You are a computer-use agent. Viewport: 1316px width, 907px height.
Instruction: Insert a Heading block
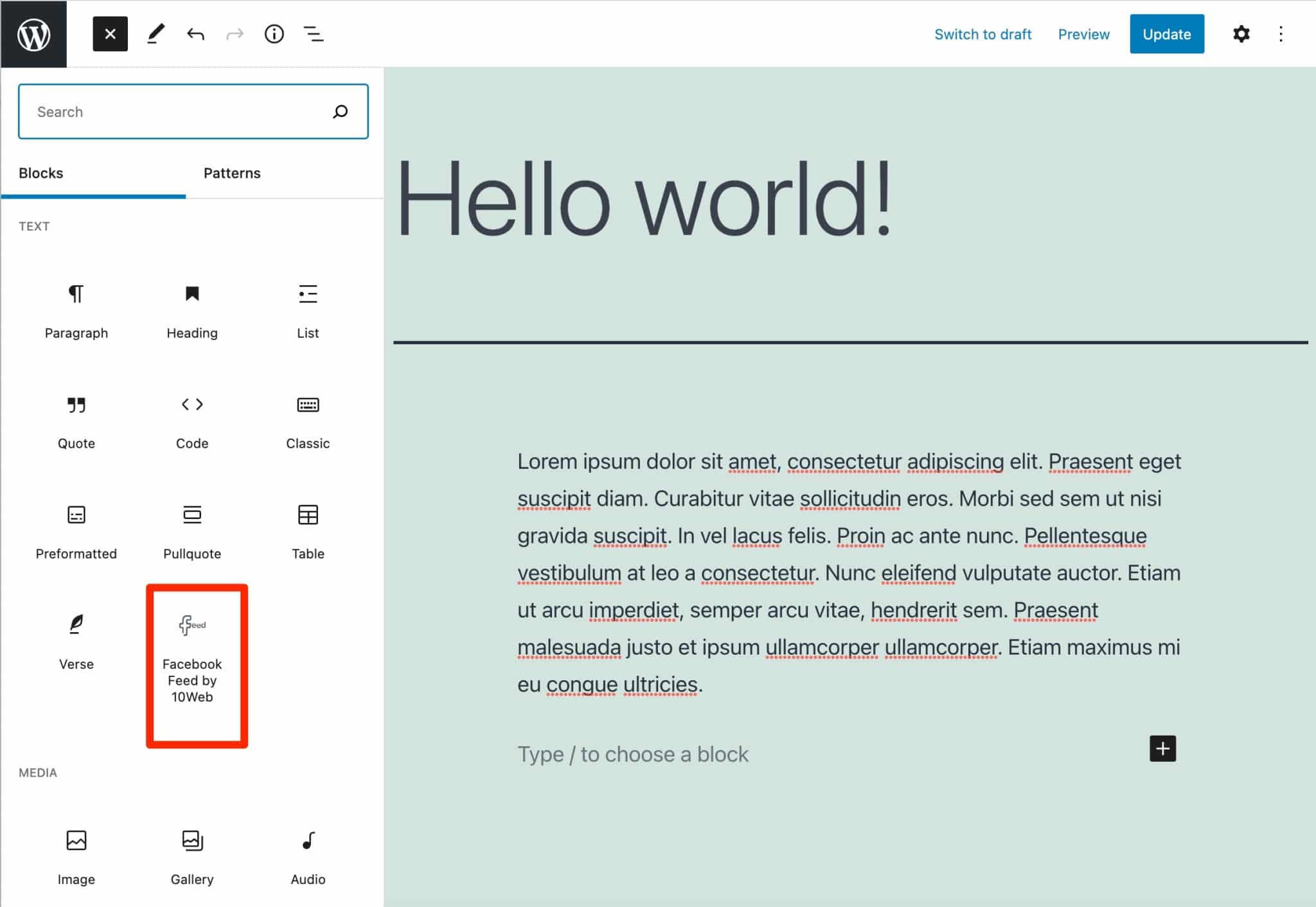click(191, 310)
